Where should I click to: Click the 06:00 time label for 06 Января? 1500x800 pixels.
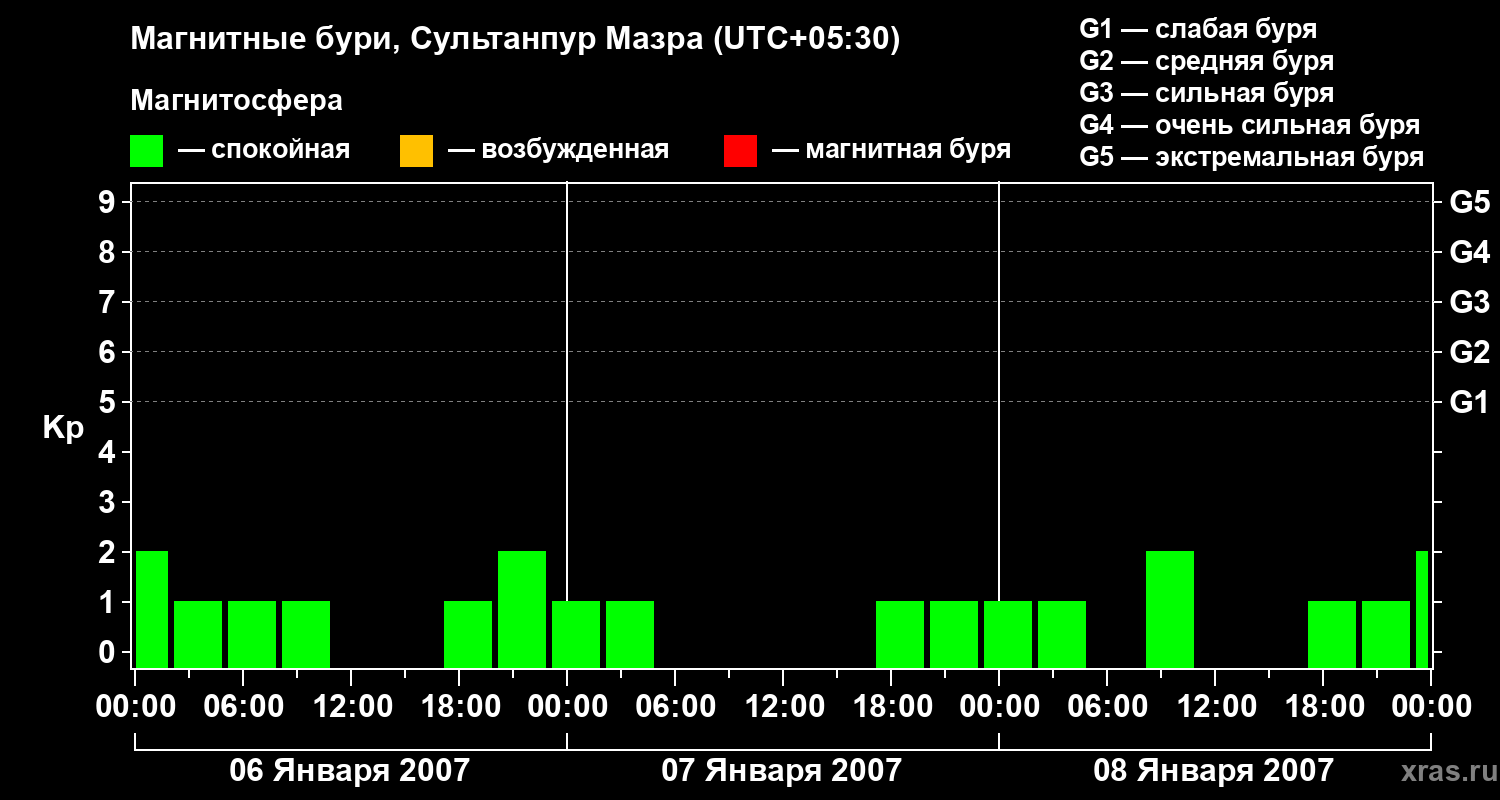point(243,707)
